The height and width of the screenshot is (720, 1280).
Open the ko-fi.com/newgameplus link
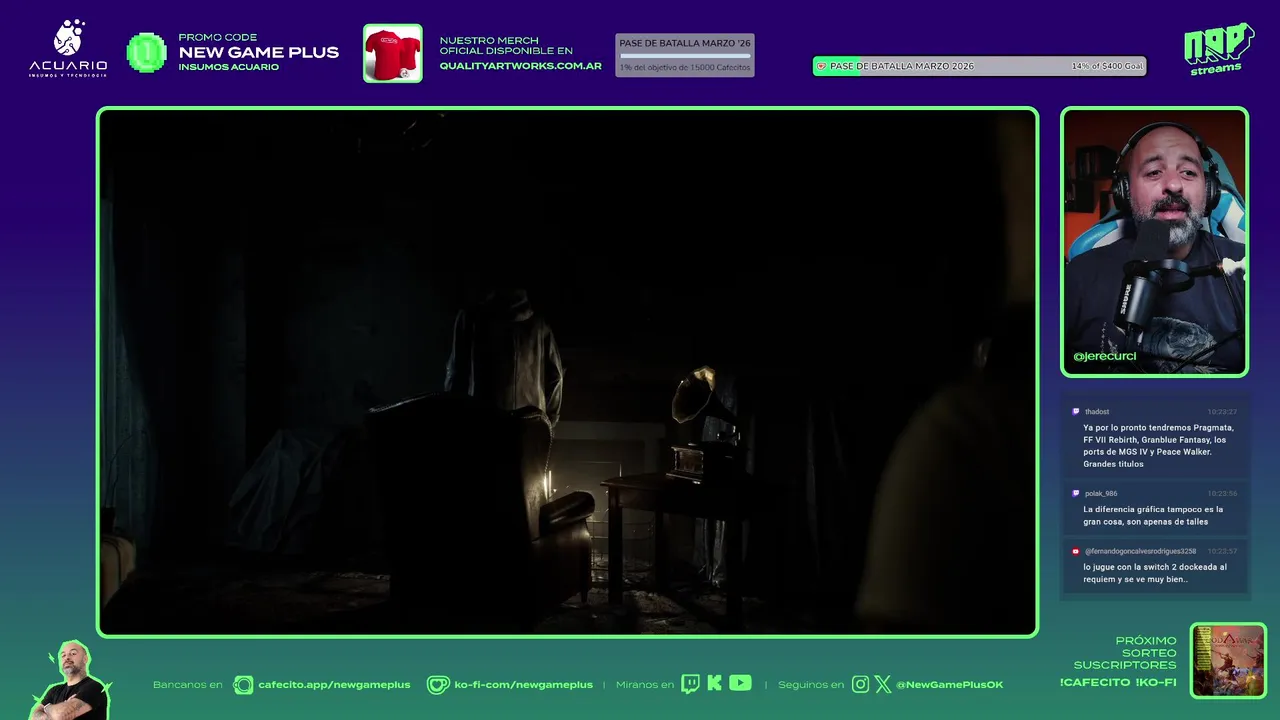click(x=523, y=685)
